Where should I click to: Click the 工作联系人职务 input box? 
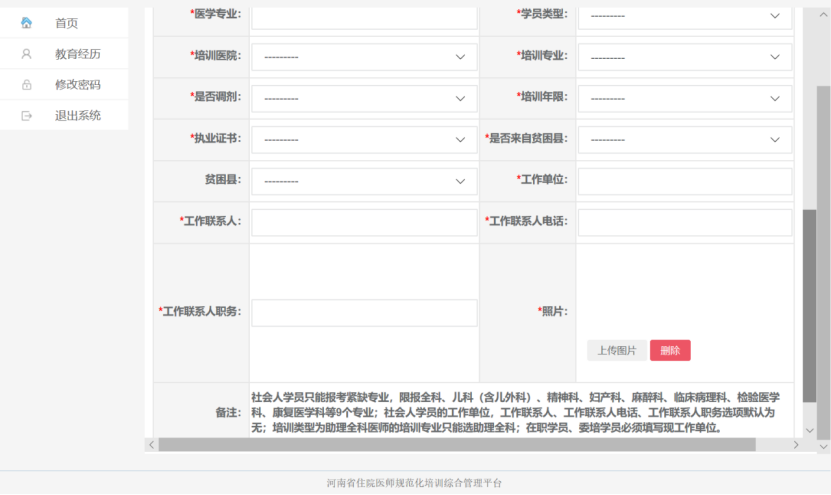[x=364, y=312]
